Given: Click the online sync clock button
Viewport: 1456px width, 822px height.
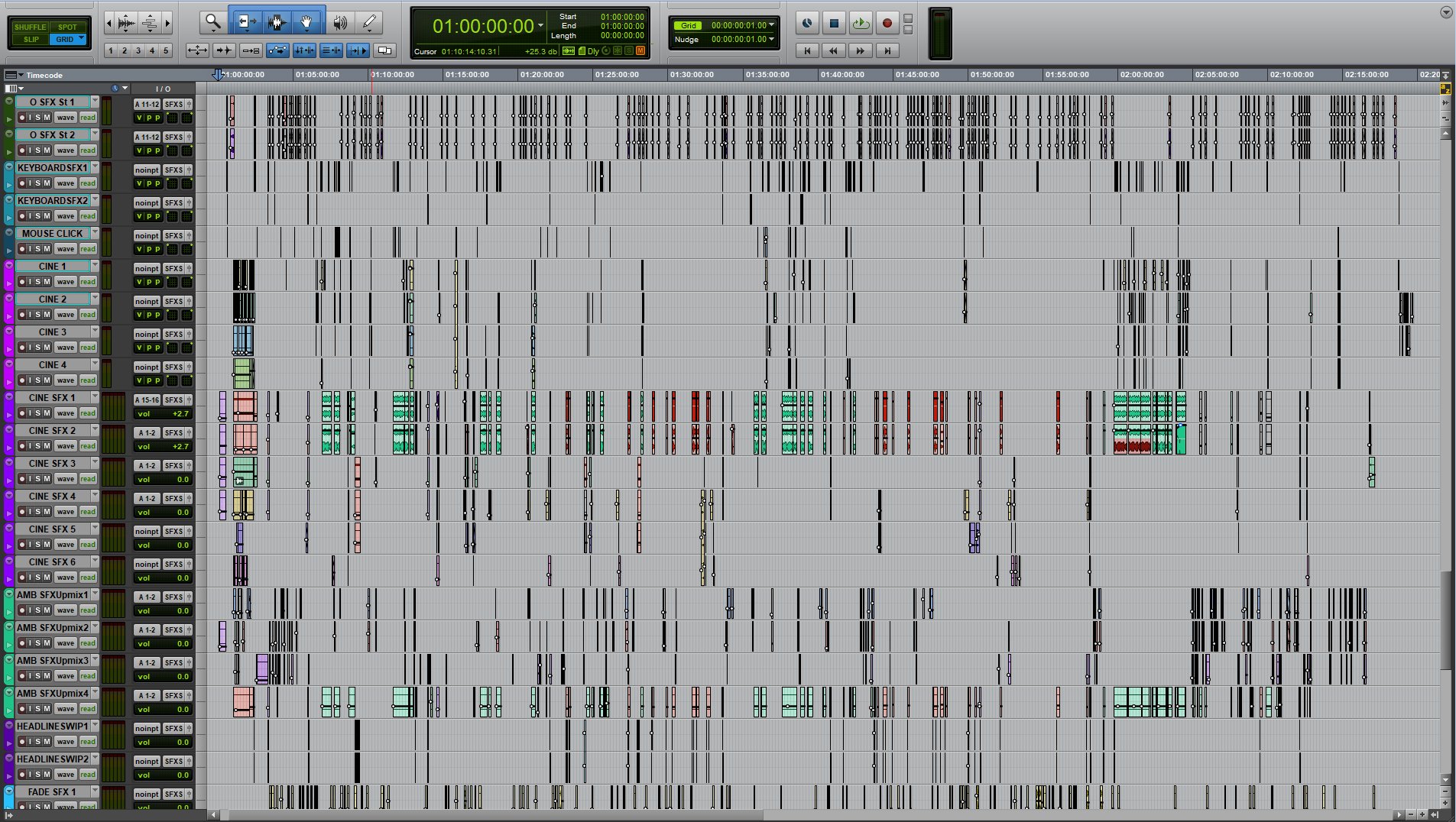Looking at the screenshot, I should click(807, 24).
